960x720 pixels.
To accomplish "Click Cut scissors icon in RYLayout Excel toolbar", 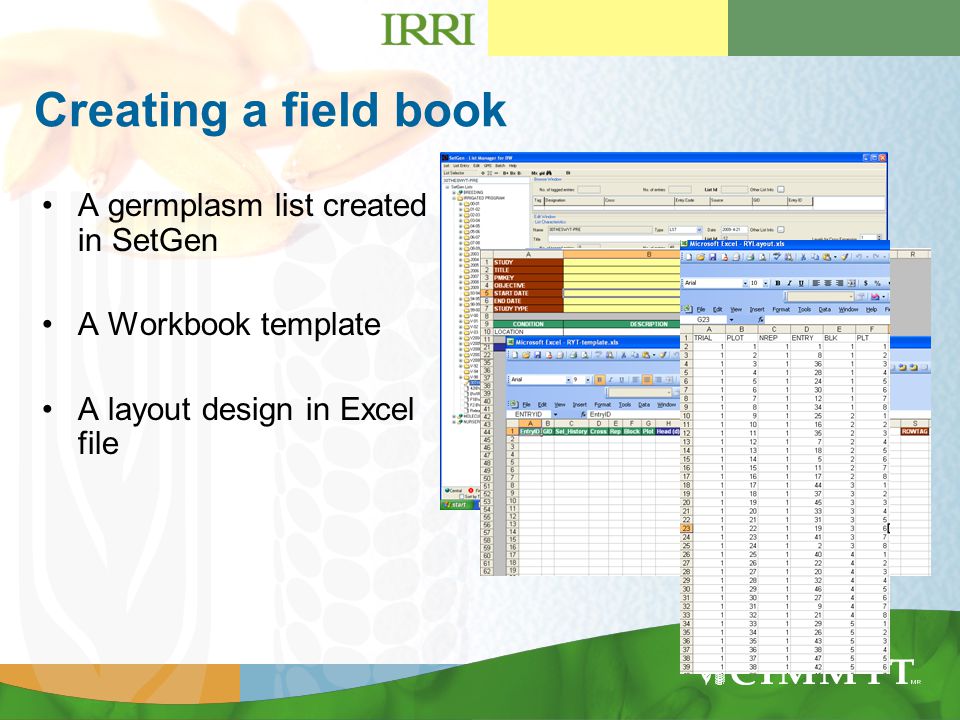I will [803, 257].
